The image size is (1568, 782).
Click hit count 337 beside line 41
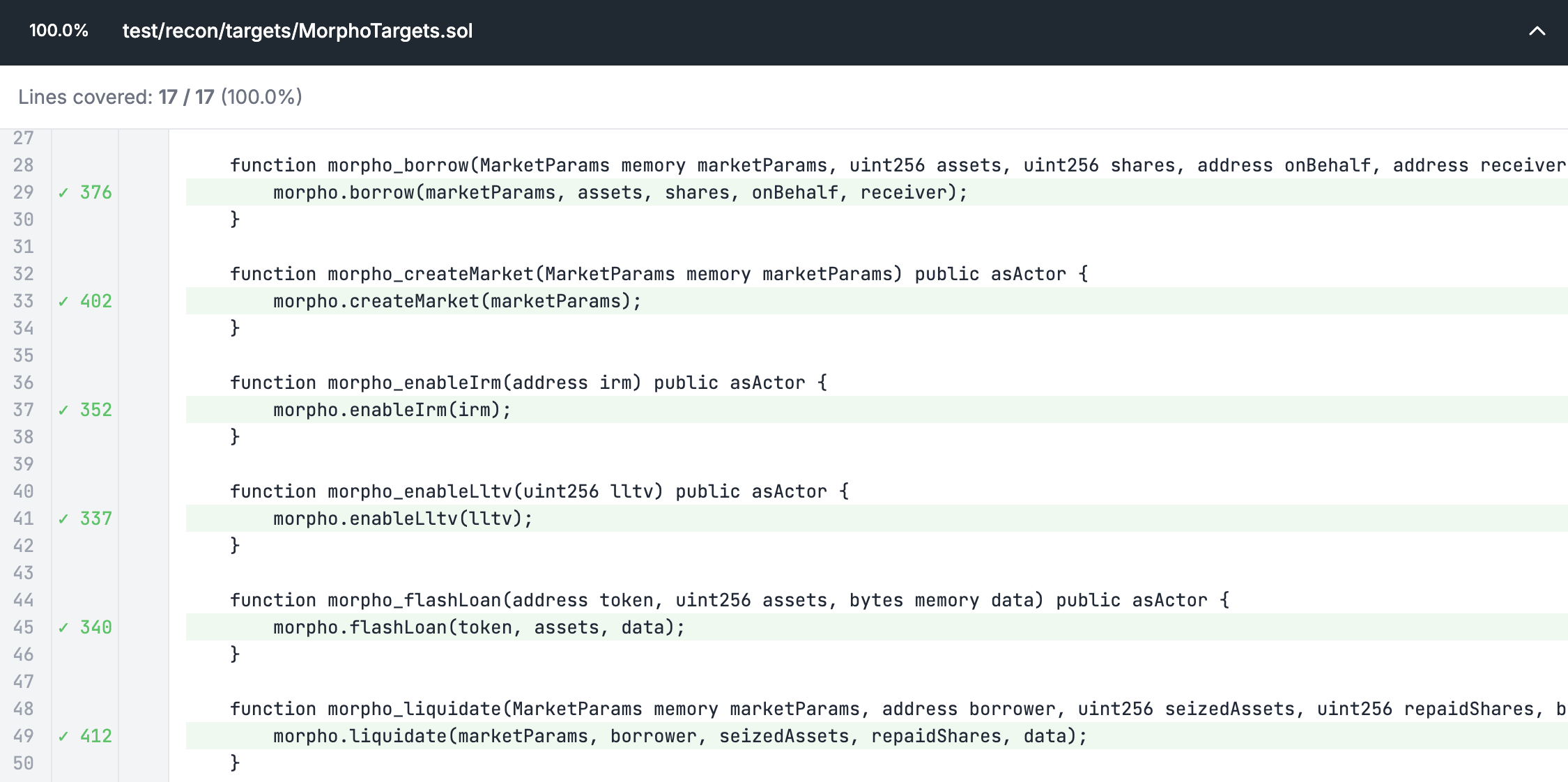96,519
